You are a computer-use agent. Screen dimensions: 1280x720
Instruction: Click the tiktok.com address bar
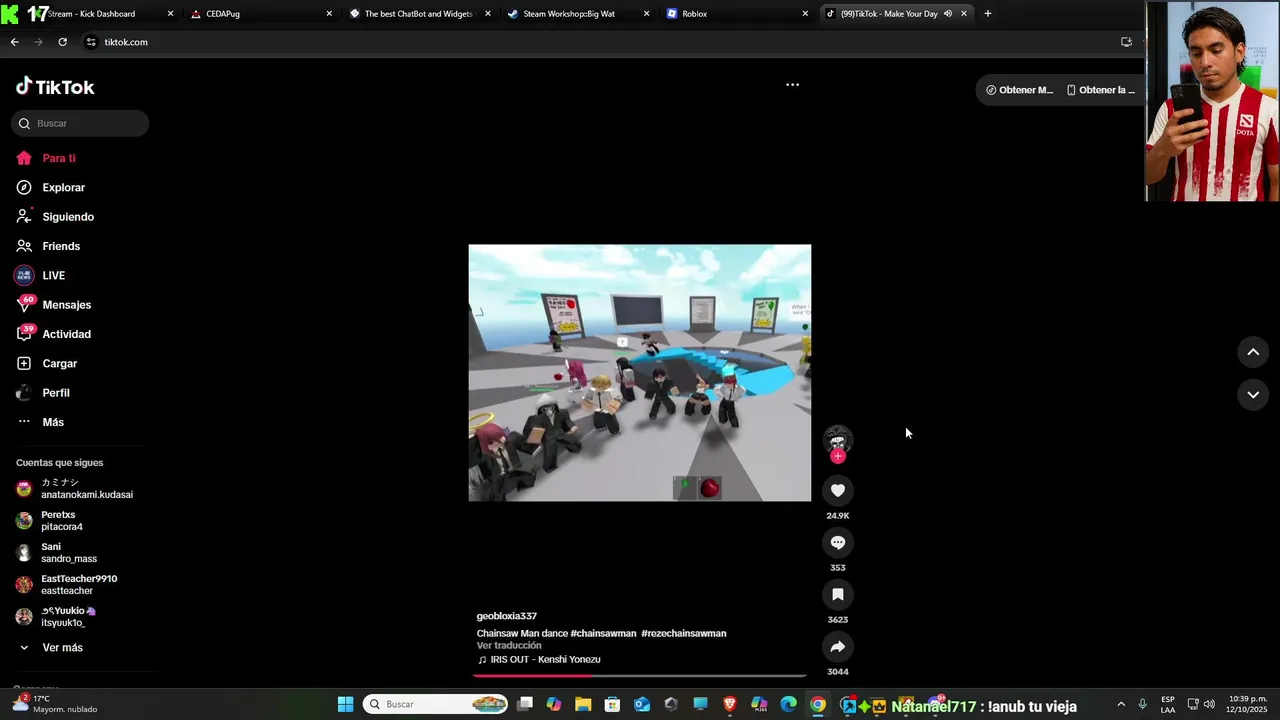click(x=600, y=42)
